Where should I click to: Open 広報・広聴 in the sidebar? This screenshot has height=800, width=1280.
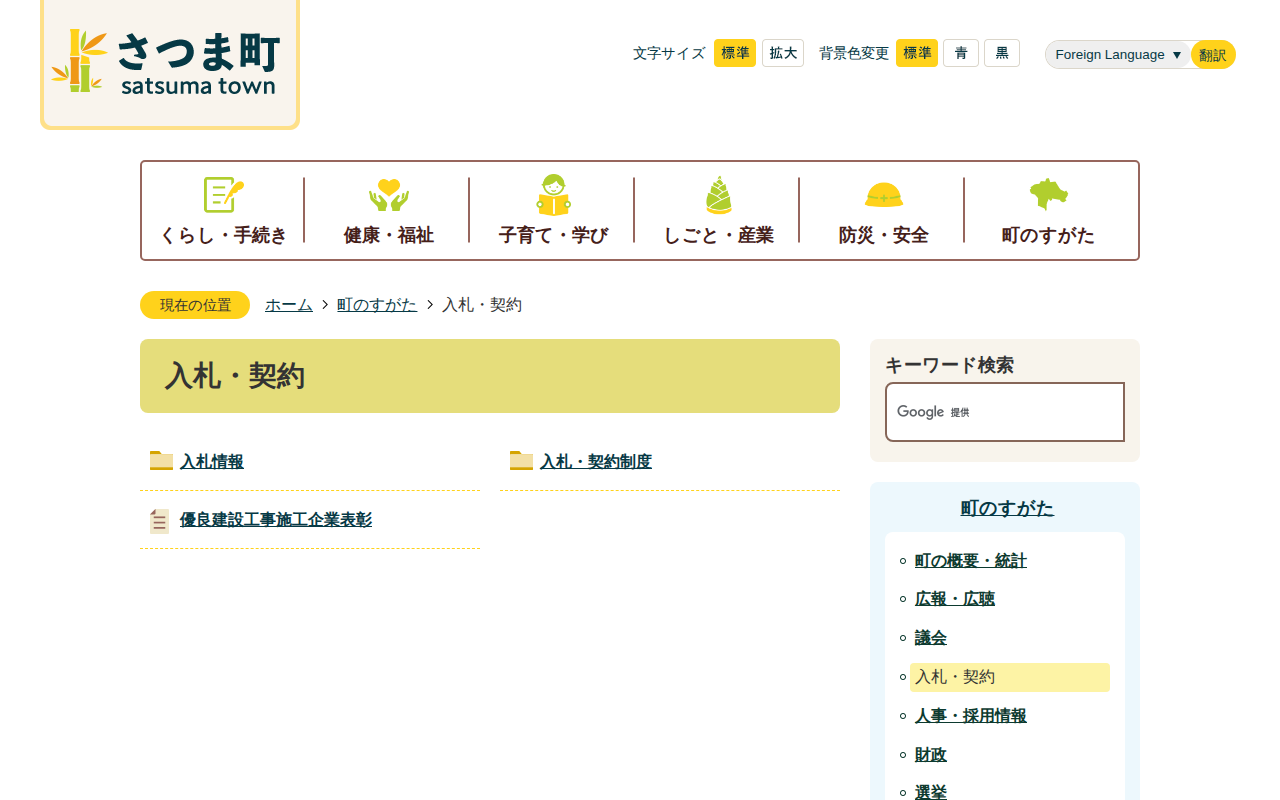[954, 599]
